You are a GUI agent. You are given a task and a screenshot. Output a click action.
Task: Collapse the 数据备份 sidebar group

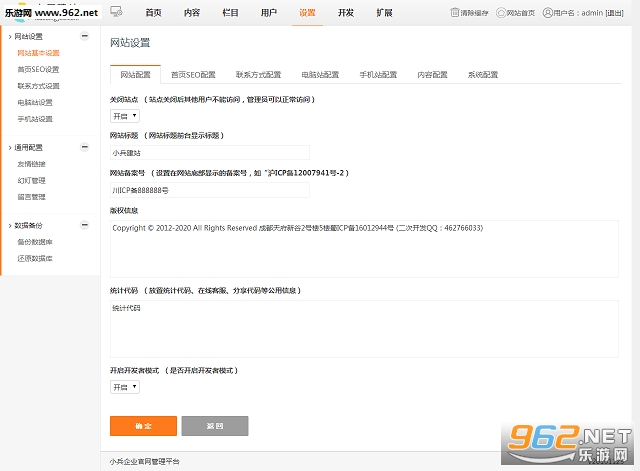(x=84, y=225)
